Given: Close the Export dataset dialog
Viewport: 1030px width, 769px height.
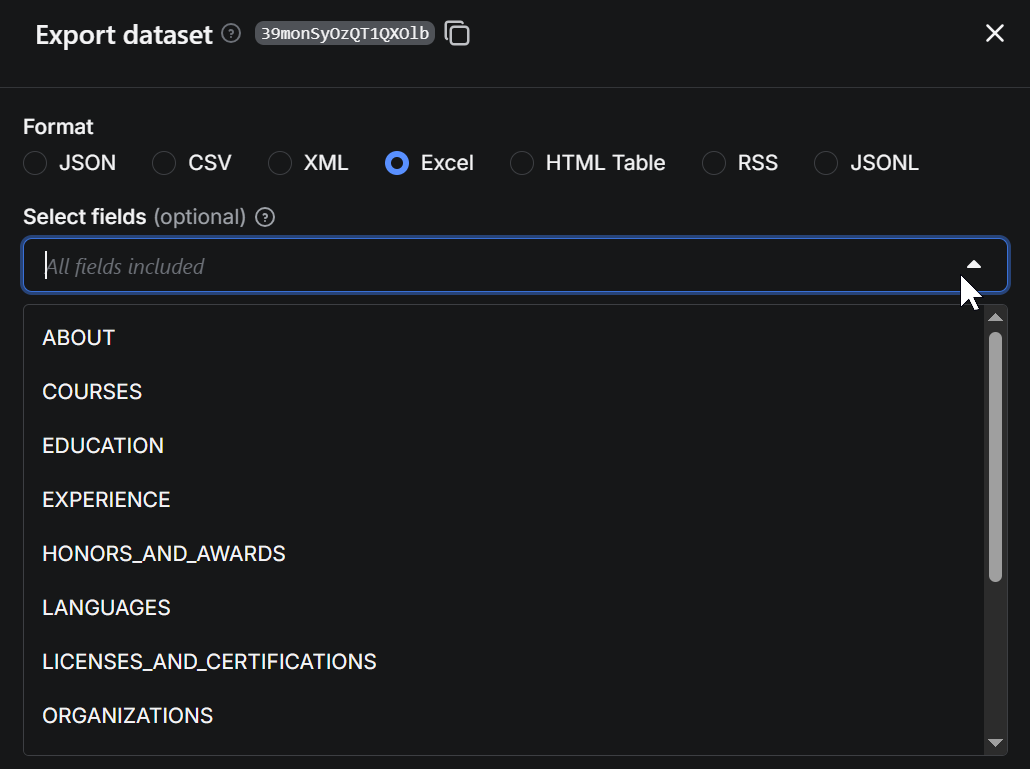Looking at the screenshot, I should pos(994,34).
